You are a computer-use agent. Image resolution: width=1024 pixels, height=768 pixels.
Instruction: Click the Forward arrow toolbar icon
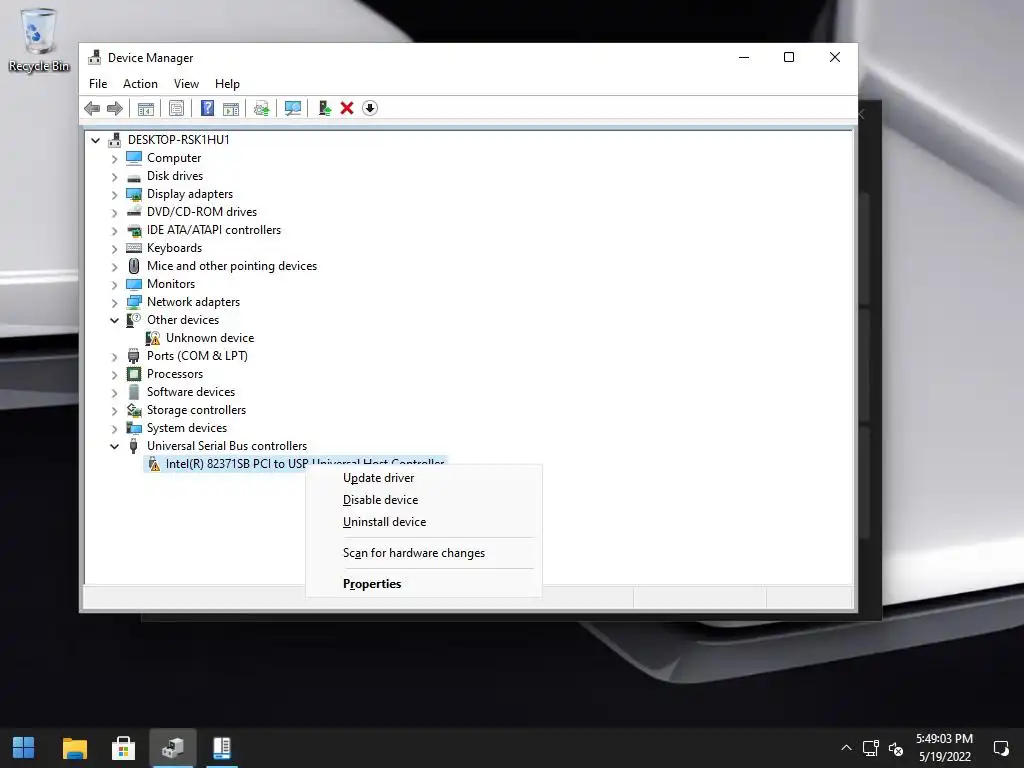coord(115,108)
